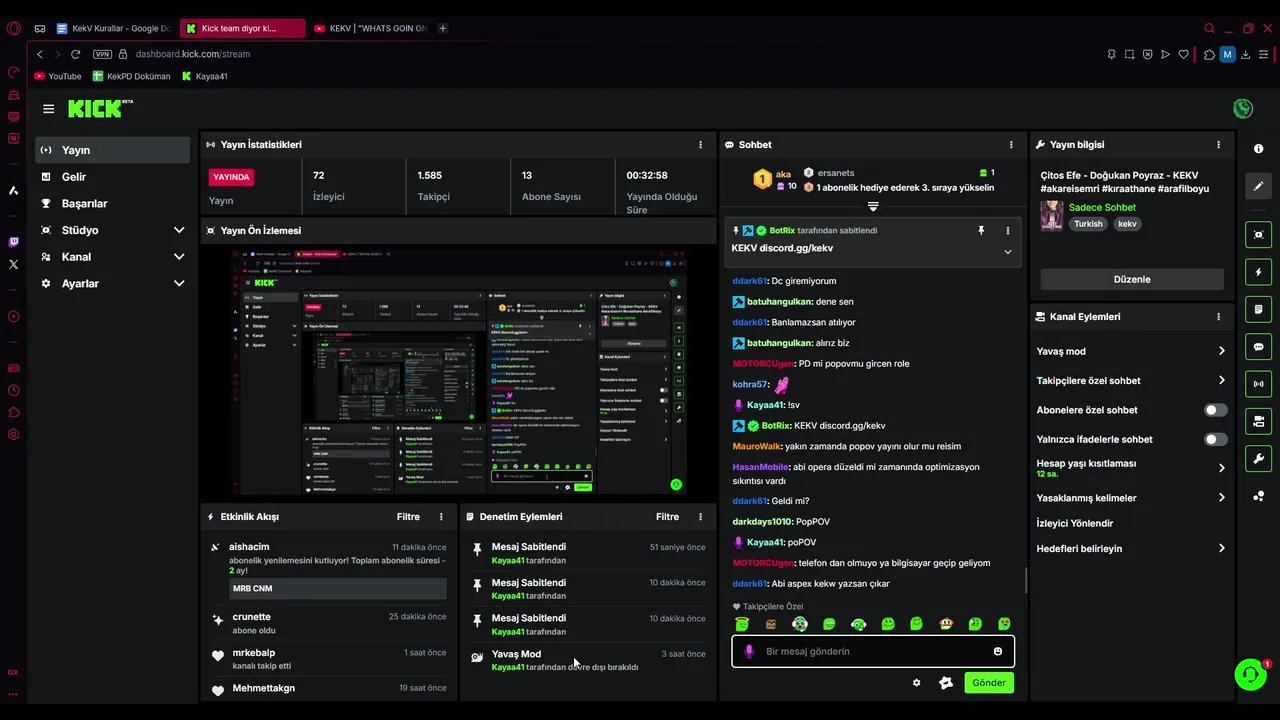Open Sohbet panel three-dot menu
Screen dimensions: 1280x720
tap(1011, 145)
